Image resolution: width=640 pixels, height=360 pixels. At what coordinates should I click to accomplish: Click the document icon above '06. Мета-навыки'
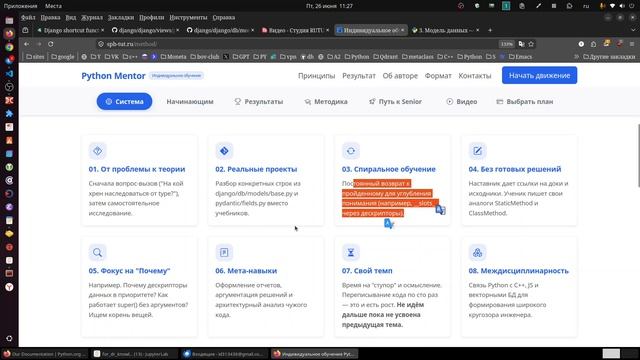[x=224, y=252]
